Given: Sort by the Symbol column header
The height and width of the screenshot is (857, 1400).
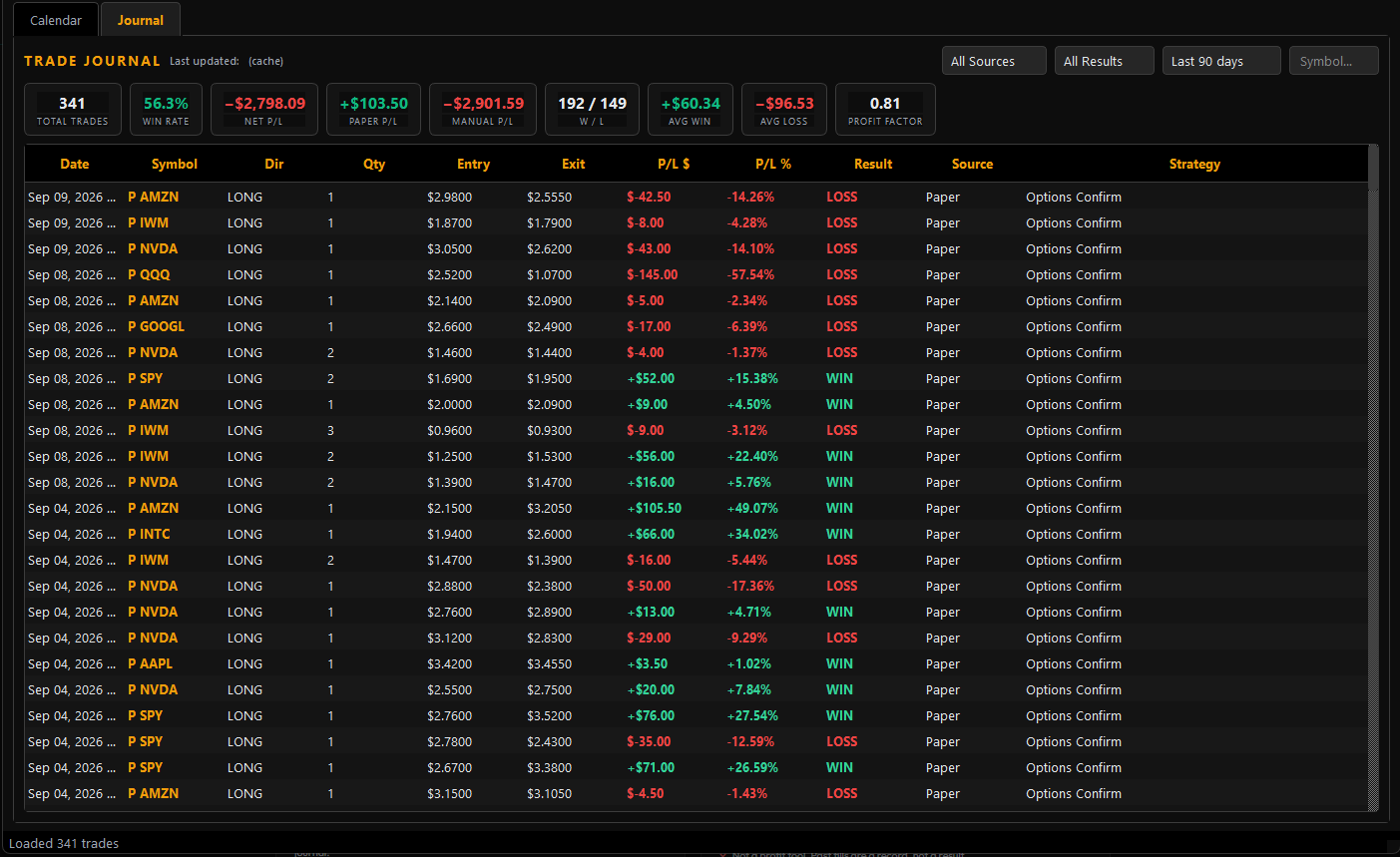Looking at the screenshot, I should pyautogui.click(x=175, y=164).
